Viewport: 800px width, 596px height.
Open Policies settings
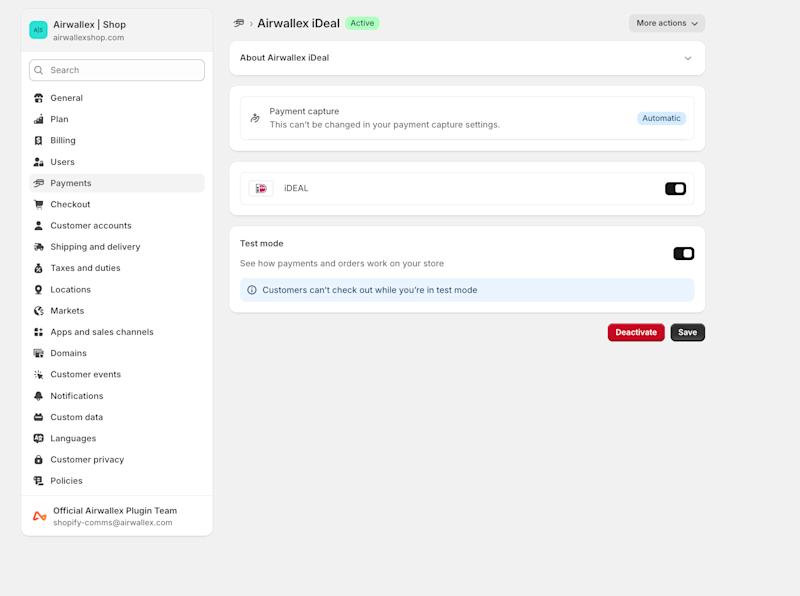(x=117, y=481)
